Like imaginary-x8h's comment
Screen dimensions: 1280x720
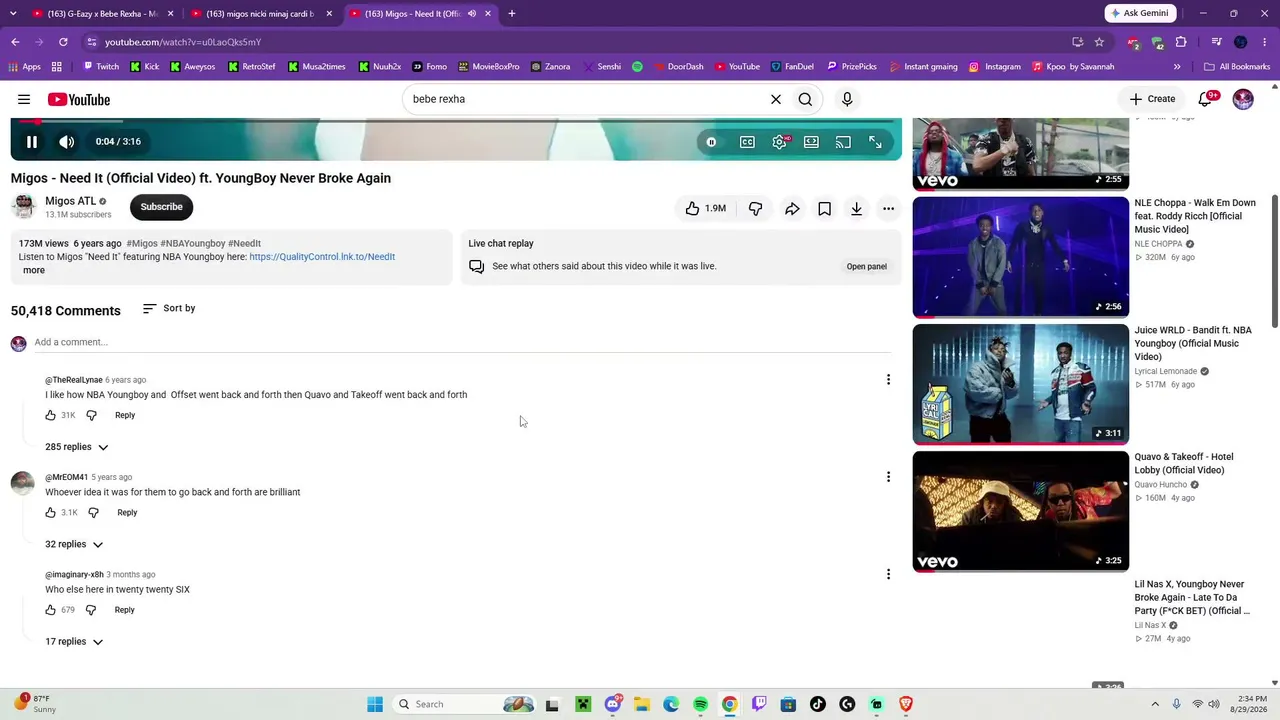(51, 609)
